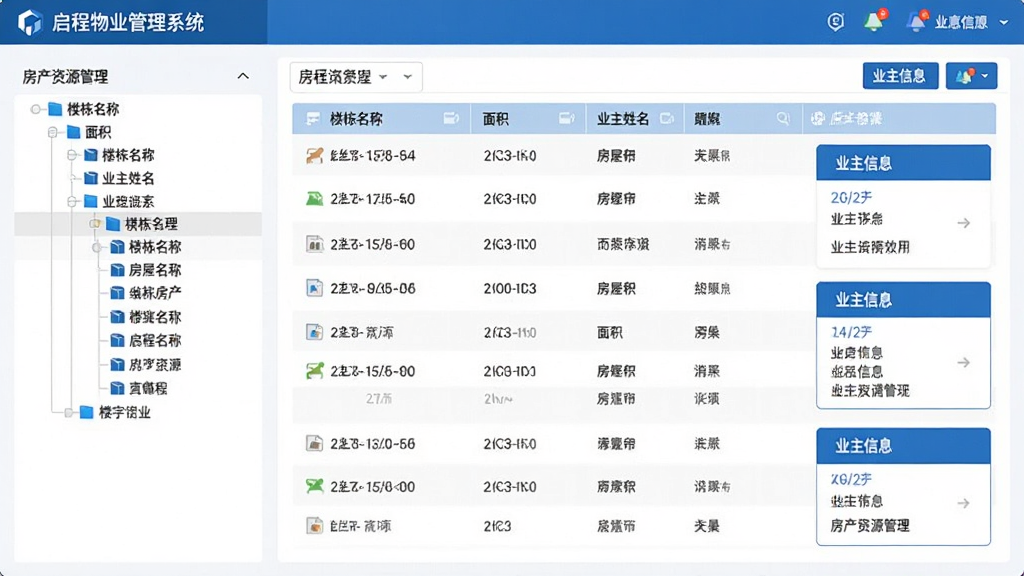Sort by the 业主姓名 column header
Viewport: 1024px width, 576px height.
tap(623, 119)
